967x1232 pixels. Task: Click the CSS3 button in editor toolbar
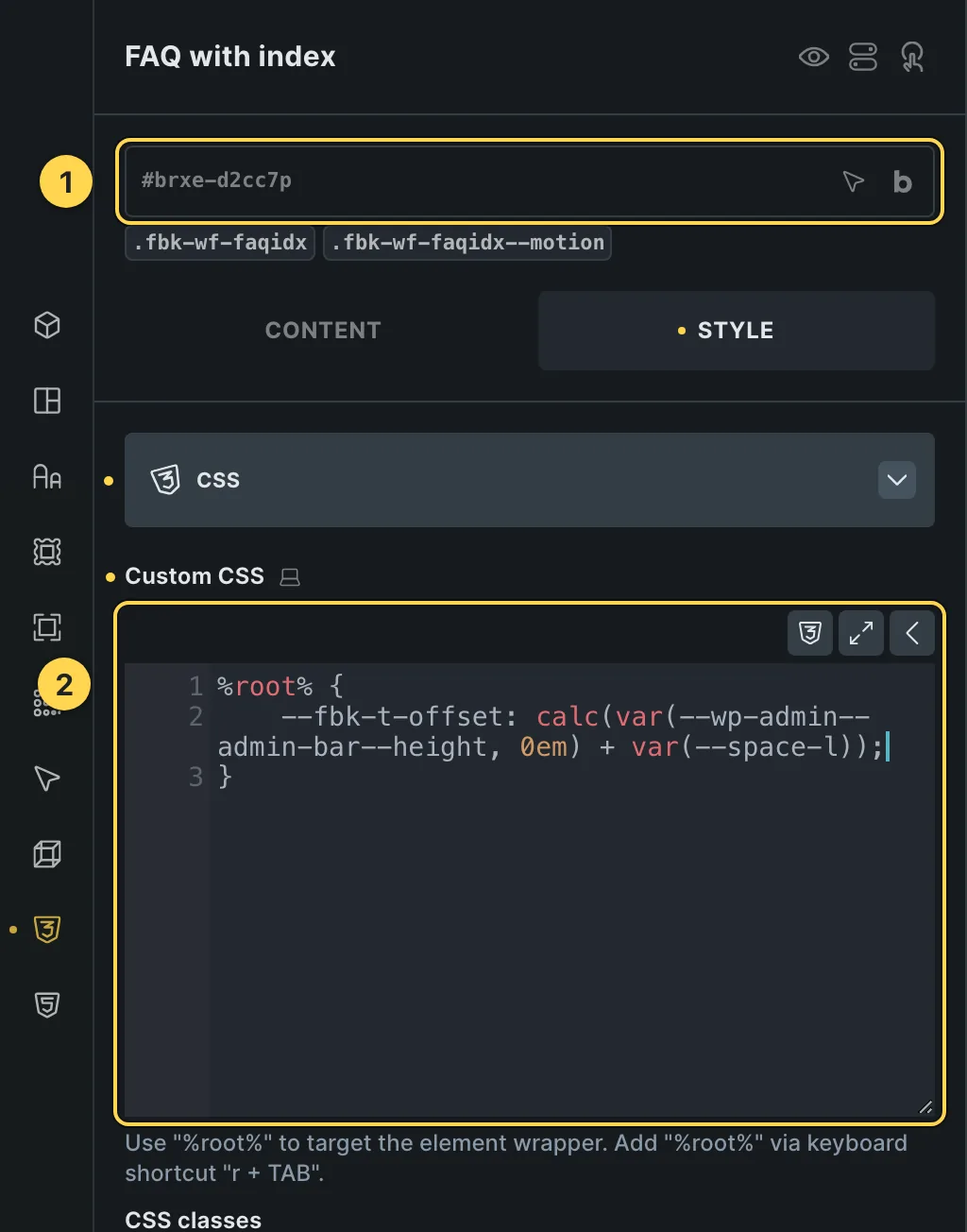tap(810, 633)
